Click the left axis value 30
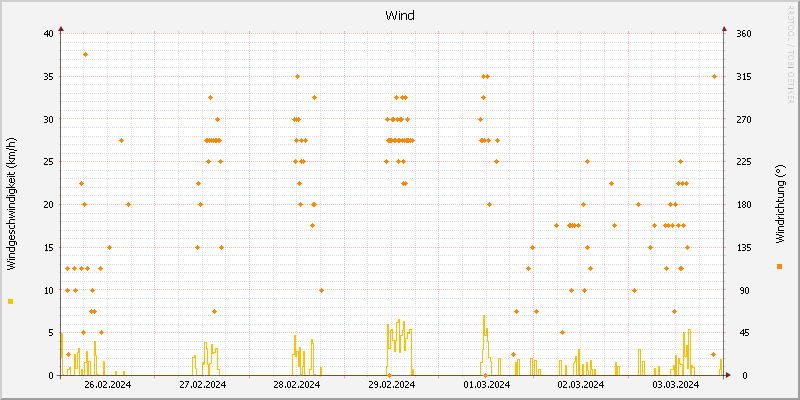The width and height of the screenshot is (800, 400). [48, 119]
